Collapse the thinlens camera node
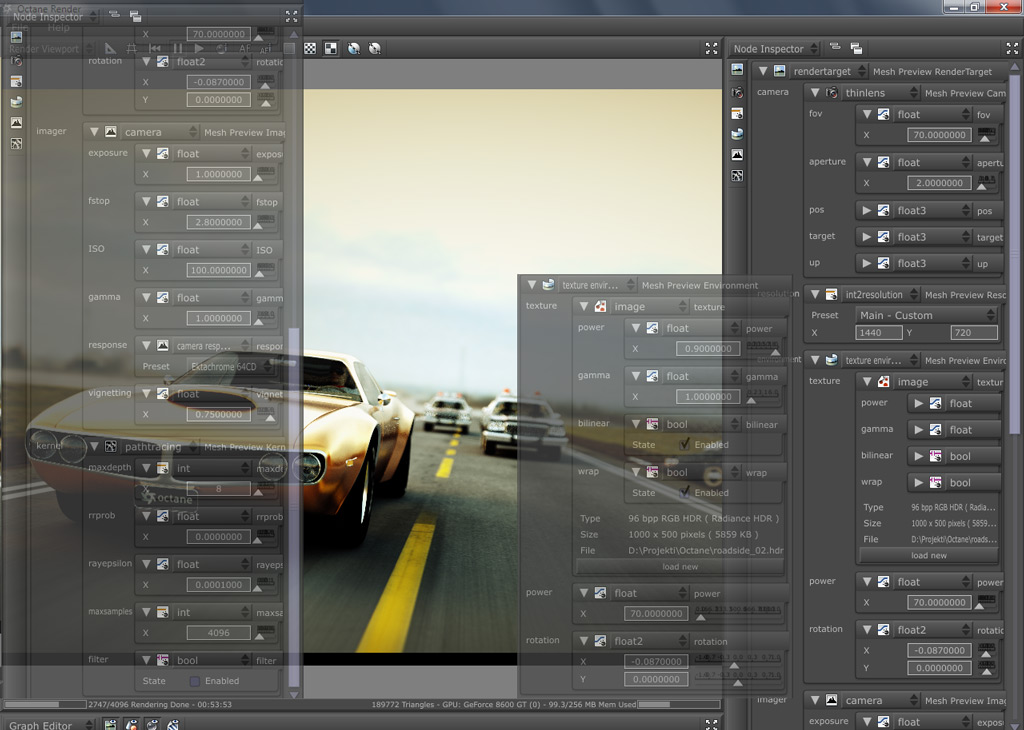Image resolution: width=1024 pixels, height=730 pixels. click(x=813, y=93)
